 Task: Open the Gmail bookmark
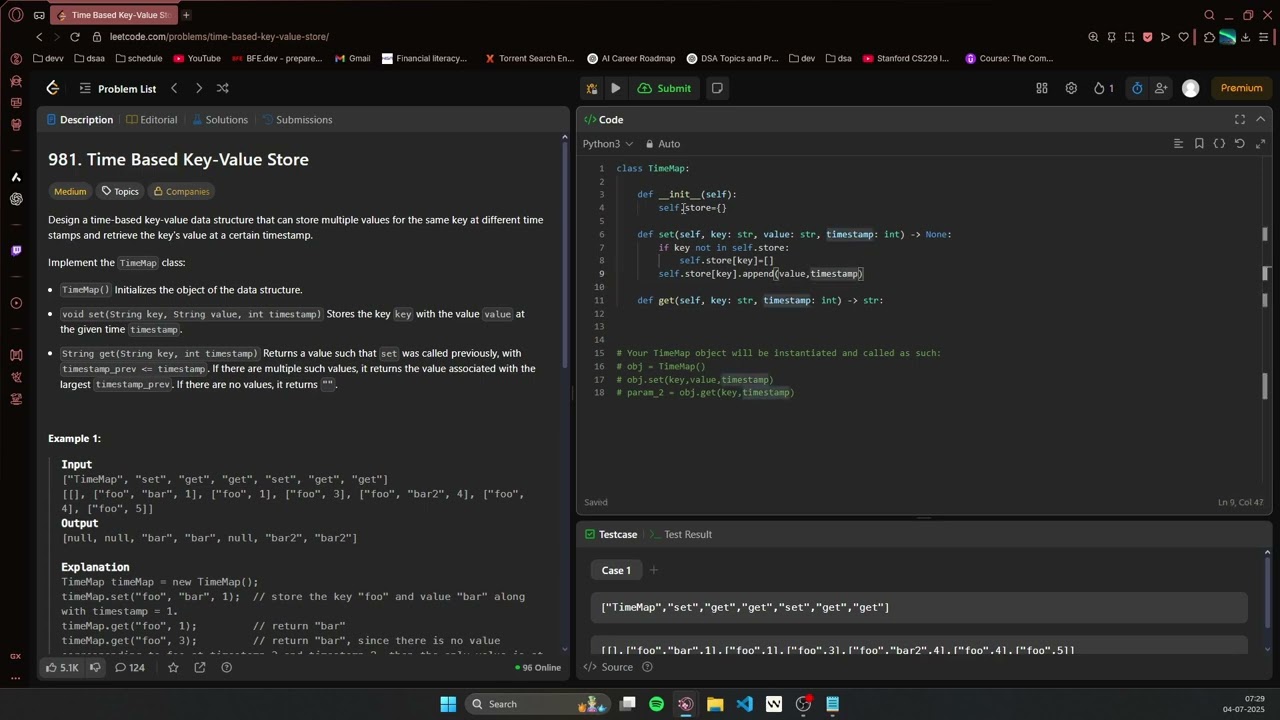click(x=352, y=58)
